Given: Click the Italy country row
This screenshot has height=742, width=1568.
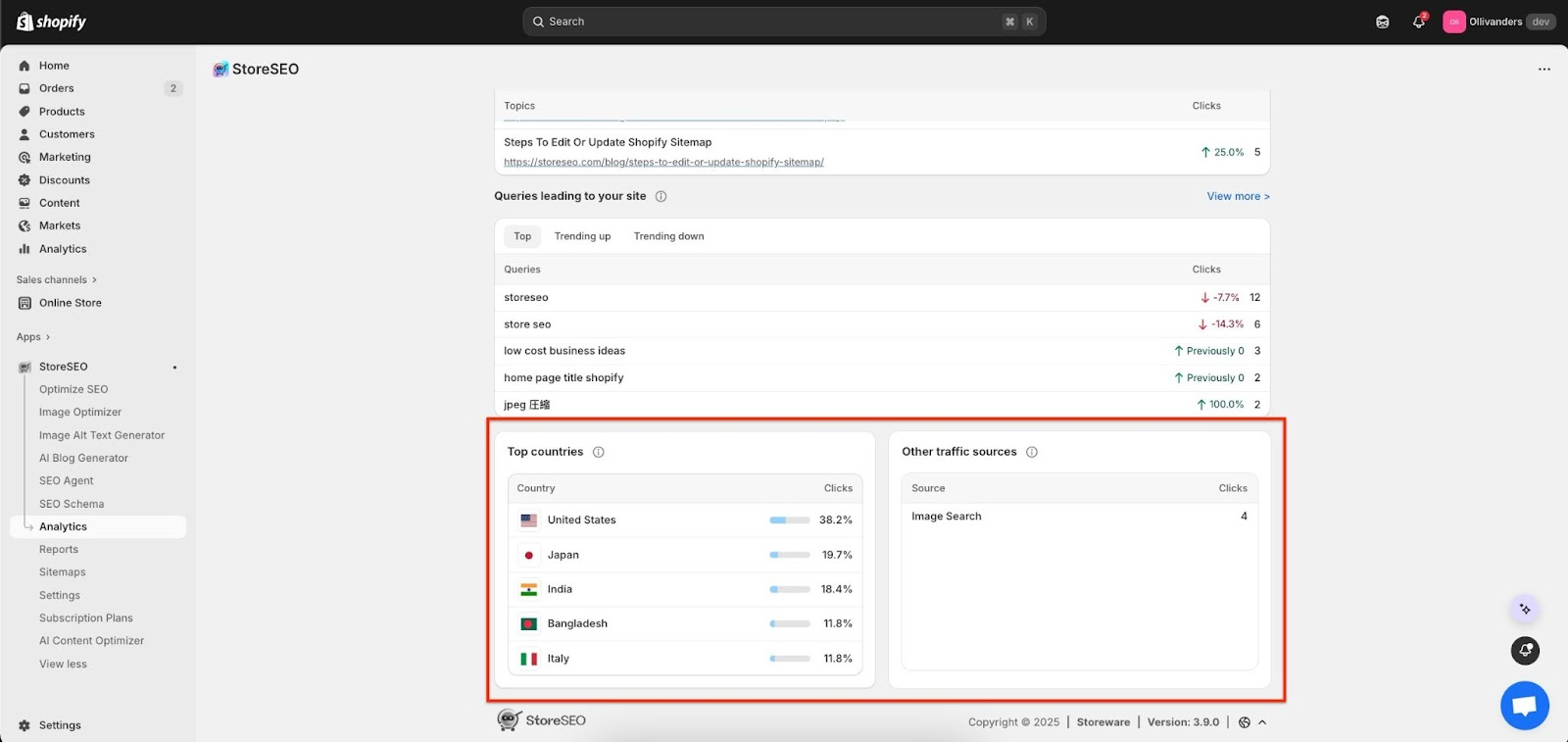Looking at the screenshot, I should (x=685, y=659).
